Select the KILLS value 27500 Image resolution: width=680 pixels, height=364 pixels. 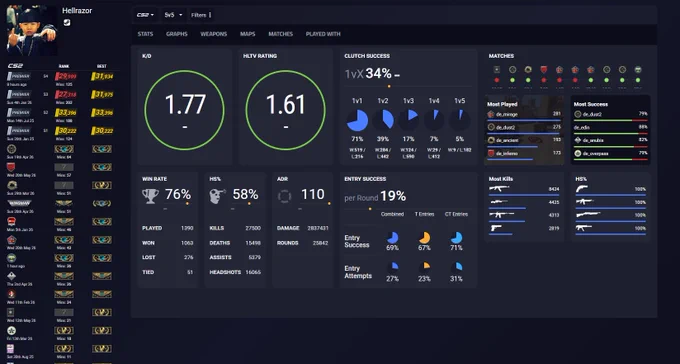[253, 228]
